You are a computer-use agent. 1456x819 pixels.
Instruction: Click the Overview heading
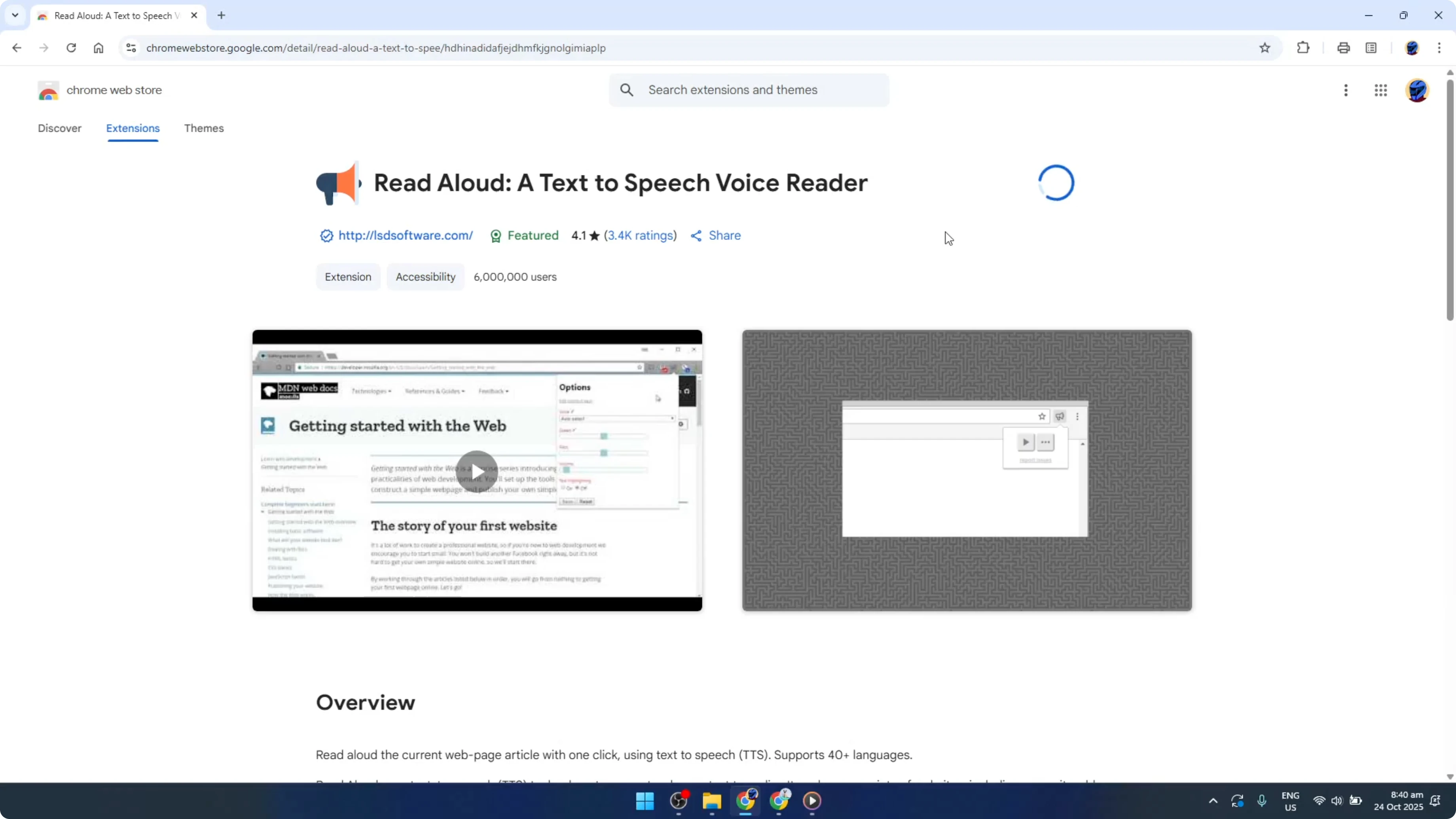click(365, 703)
